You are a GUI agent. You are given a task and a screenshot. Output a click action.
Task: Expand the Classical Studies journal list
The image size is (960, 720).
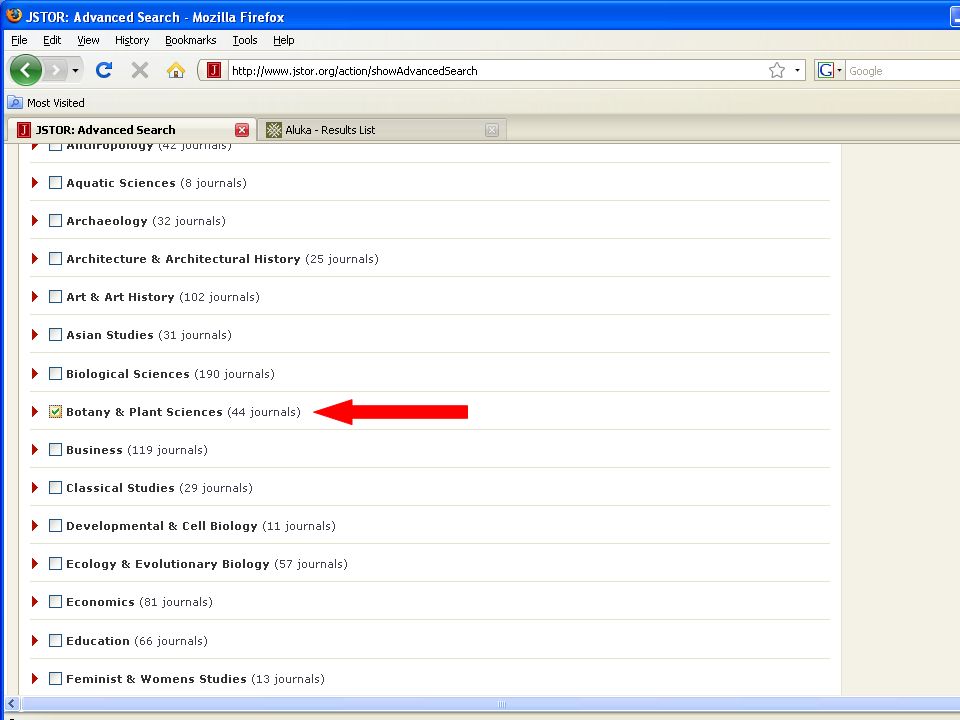pyautogui.click(x=35, y=487)
